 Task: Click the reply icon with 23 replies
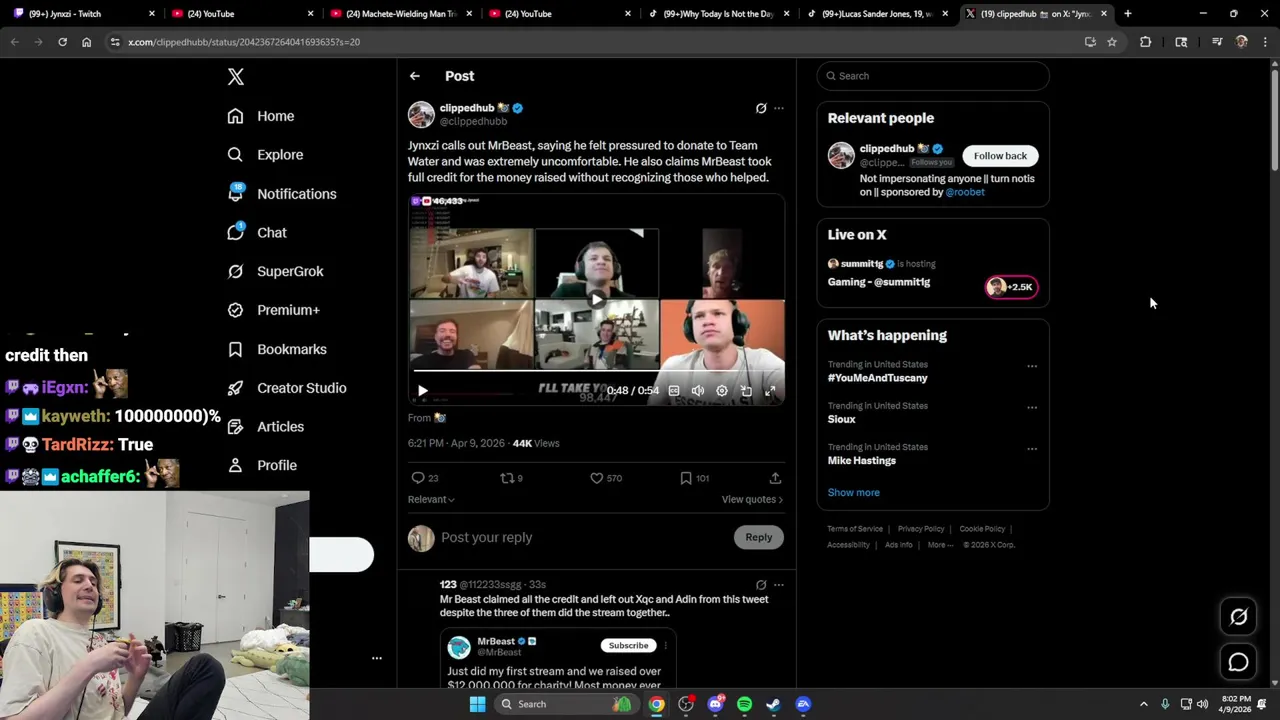425,478
